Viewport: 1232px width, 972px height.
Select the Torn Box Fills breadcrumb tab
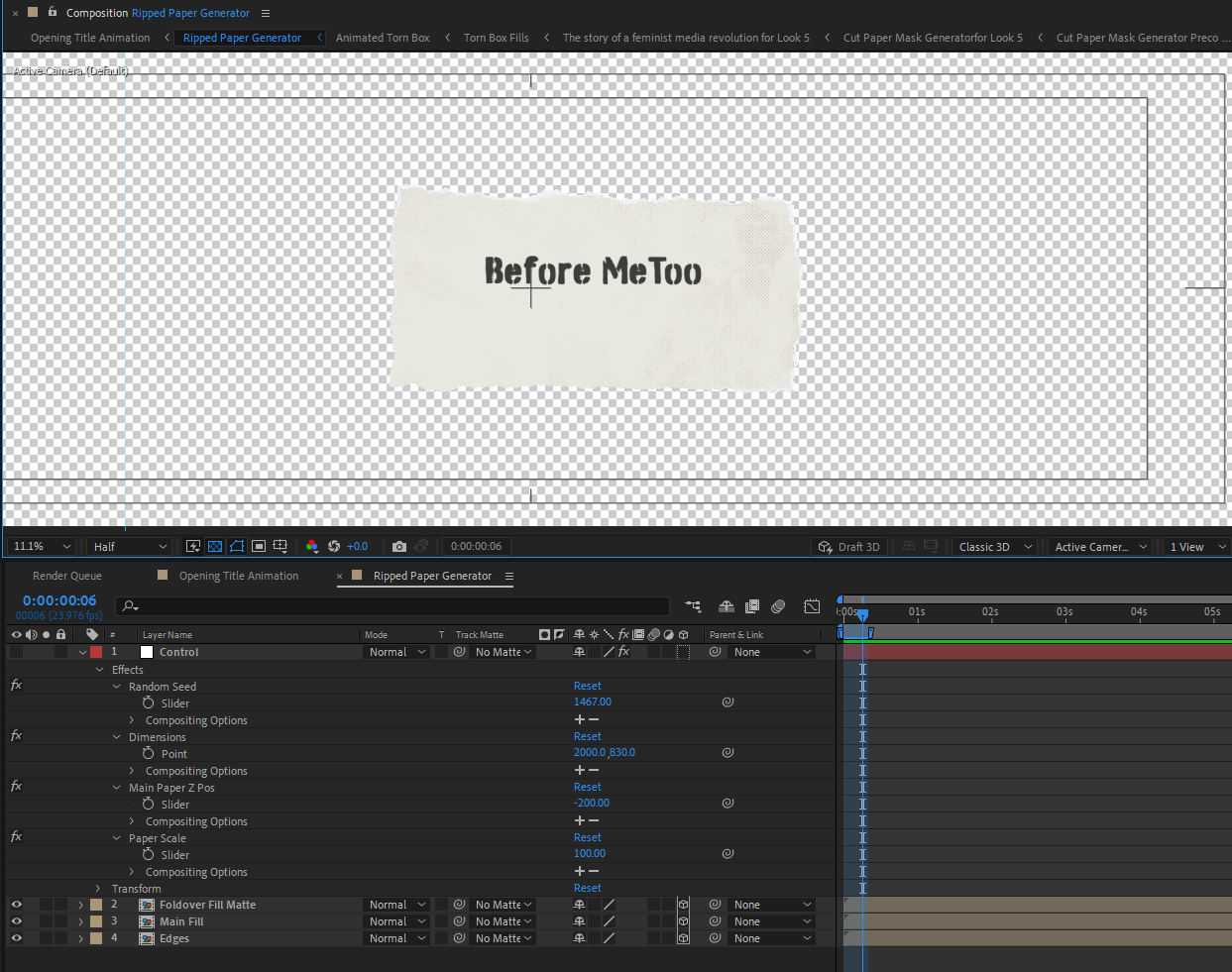click(496, 37)
